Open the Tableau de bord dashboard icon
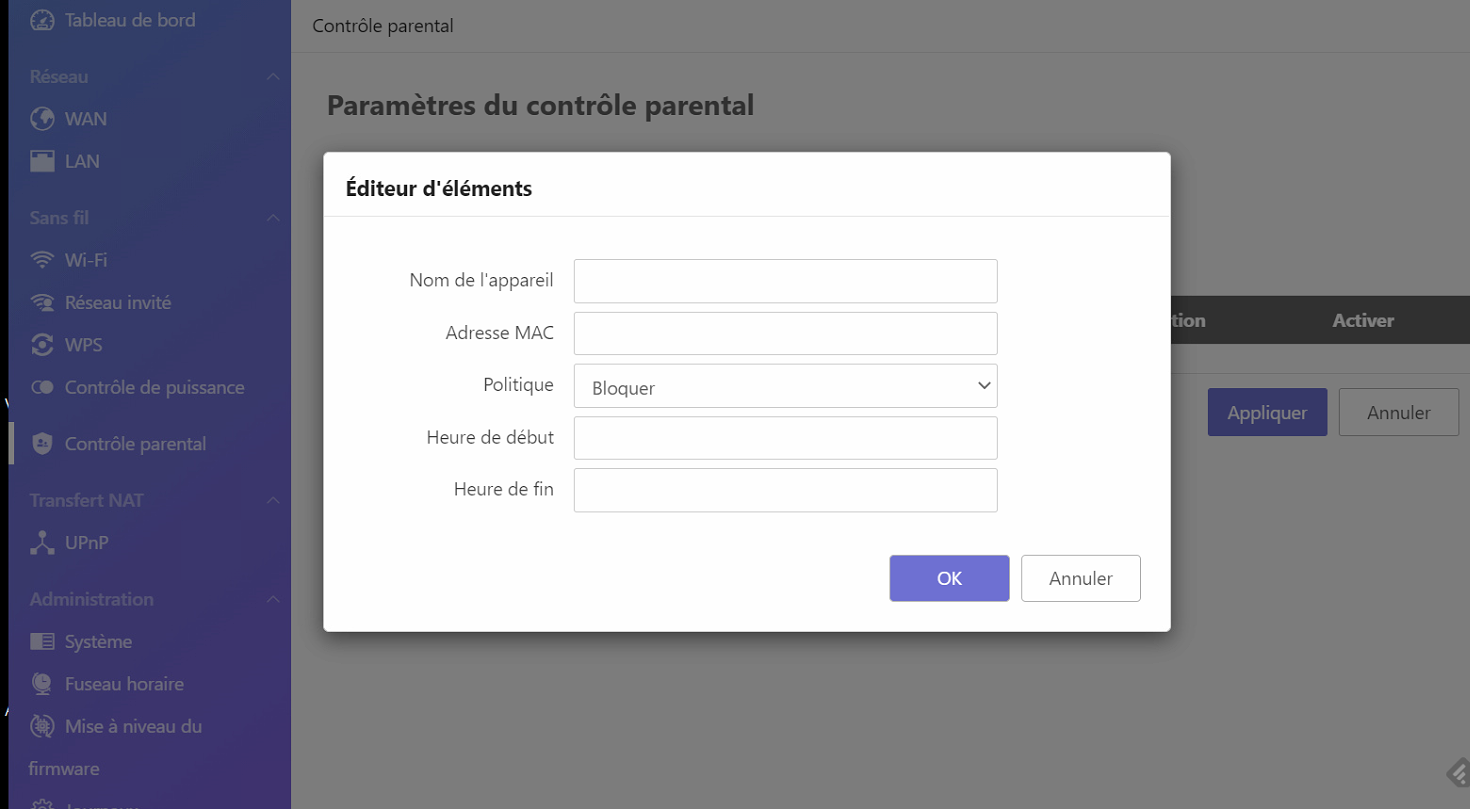This screenshot has width=1470, height=809. (x=42, y=19)
